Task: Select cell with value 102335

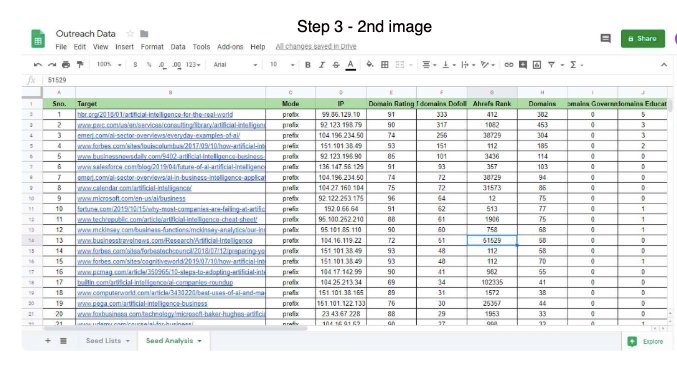Action: (x=492, y=282)
